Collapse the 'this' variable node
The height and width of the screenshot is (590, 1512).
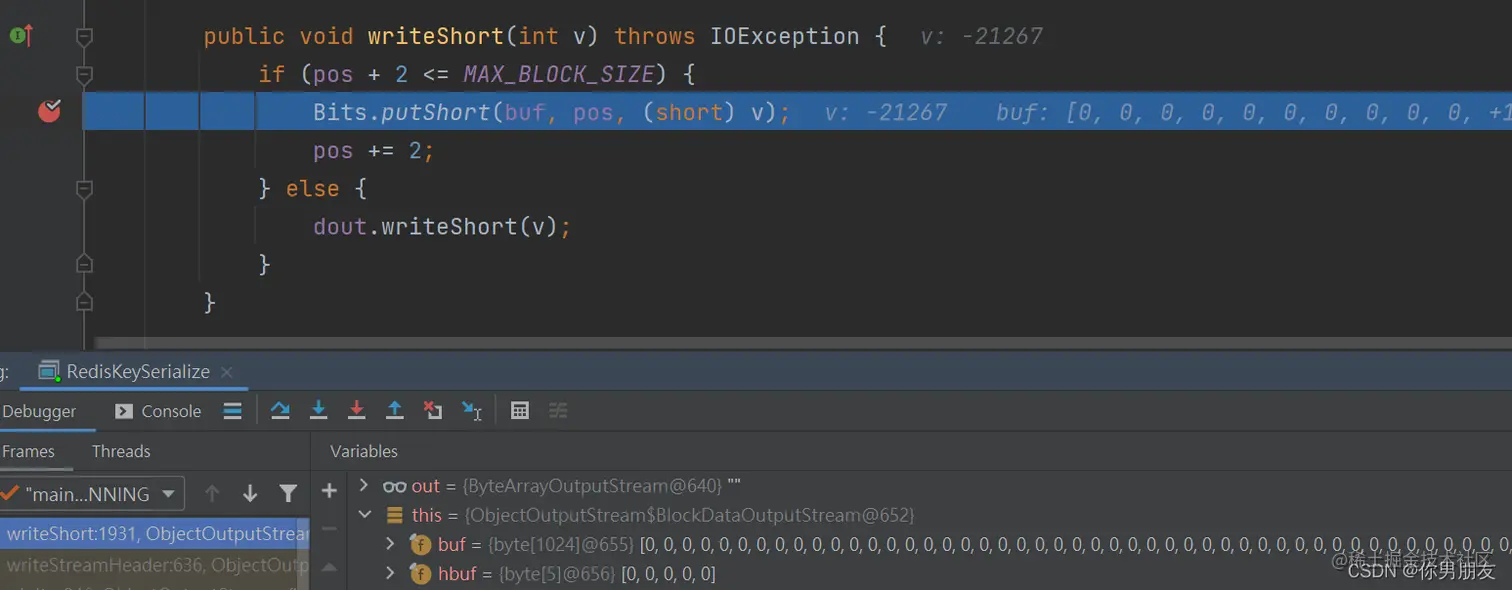click(x=365, y=515)
